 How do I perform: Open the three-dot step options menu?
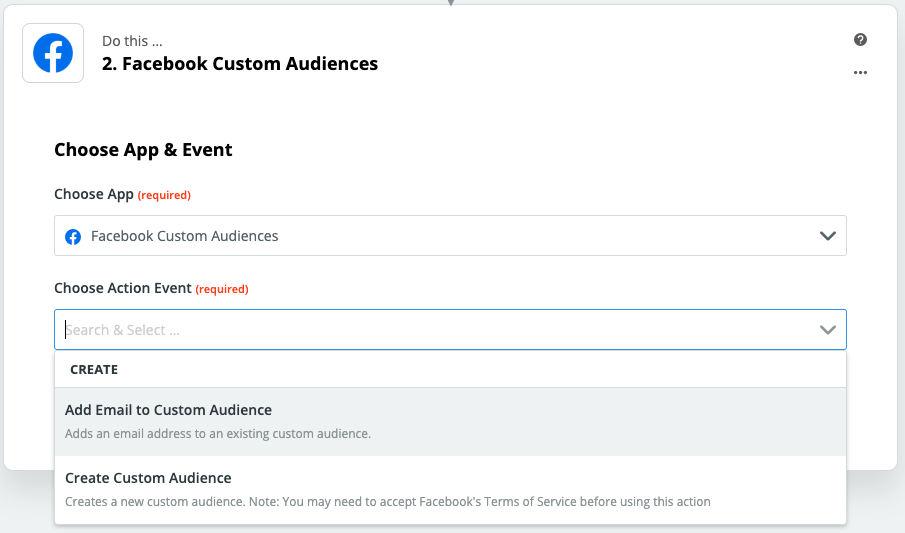[860, 73]
